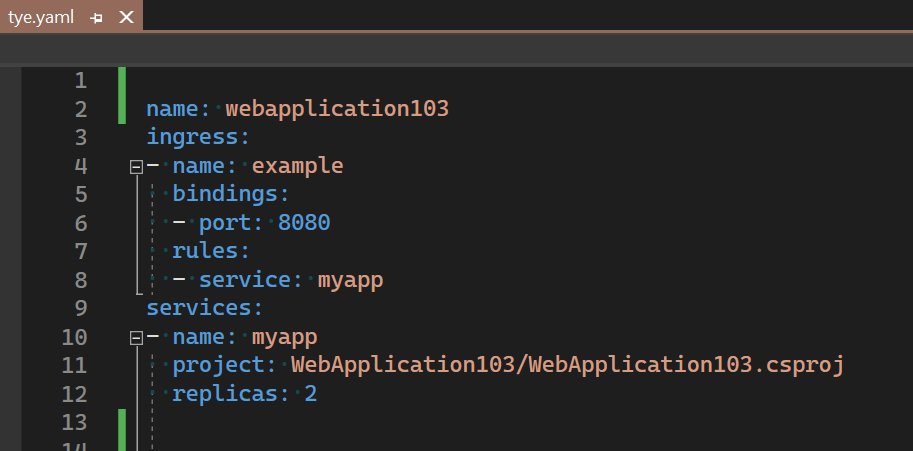Click the 'ingress:' key on line 3

(198, 137)
